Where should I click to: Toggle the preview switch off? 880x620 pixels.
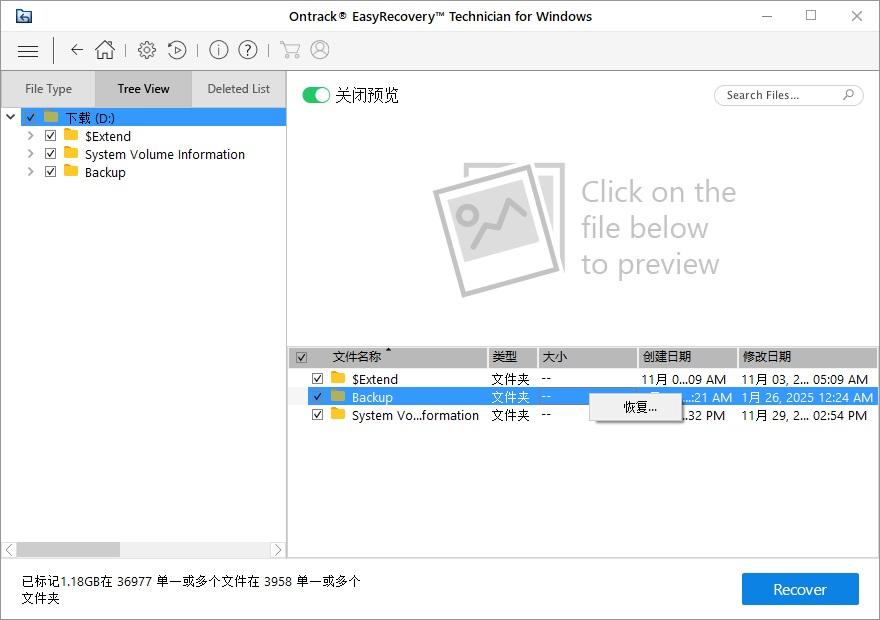[x=316, y=95]
